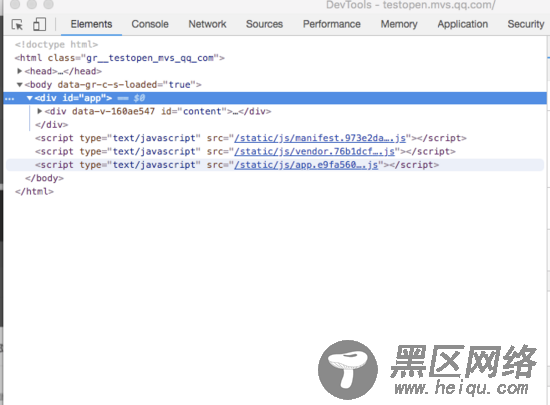The height and width of the screenshot is (405, 550).
Task: Collapse the div id="app" node
Action: [x=30, y=98]
